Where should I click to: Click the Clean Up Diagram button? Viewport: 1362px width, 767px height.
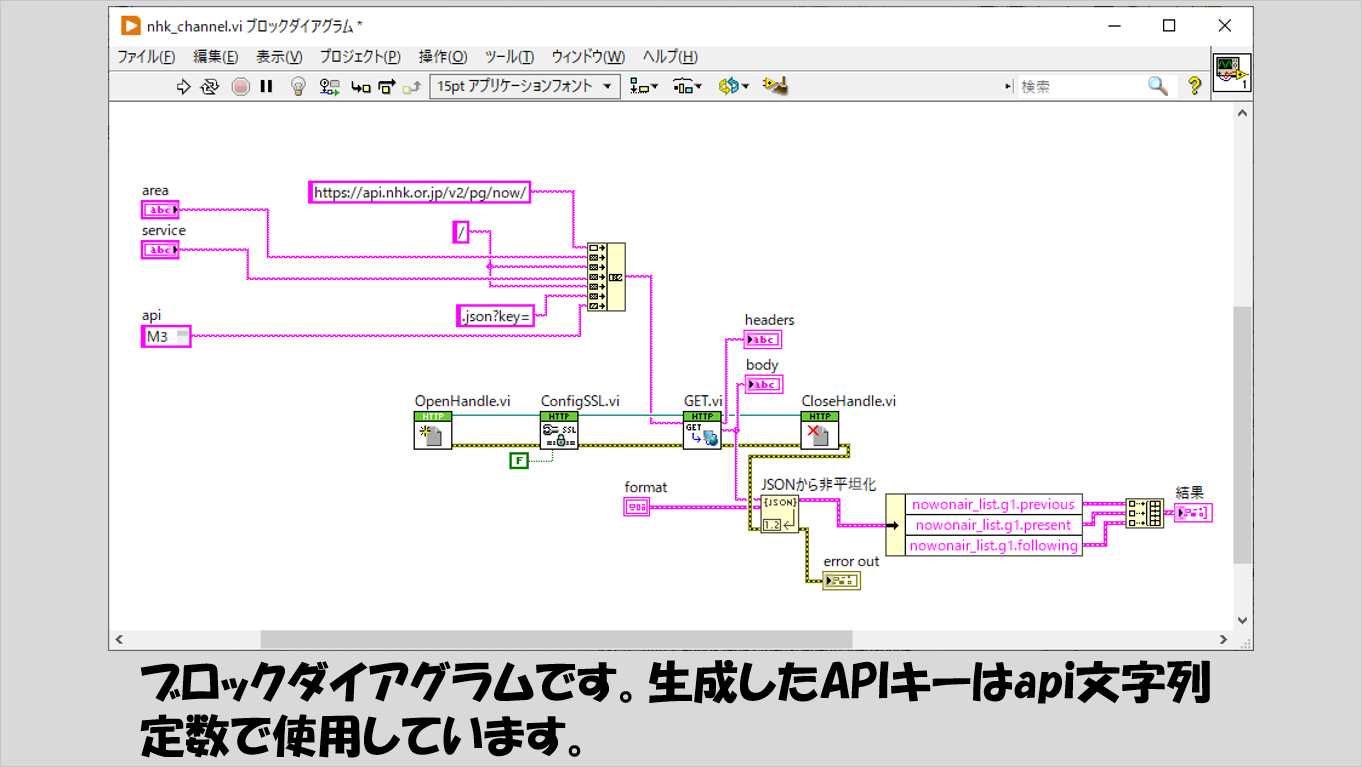(776, 87)
